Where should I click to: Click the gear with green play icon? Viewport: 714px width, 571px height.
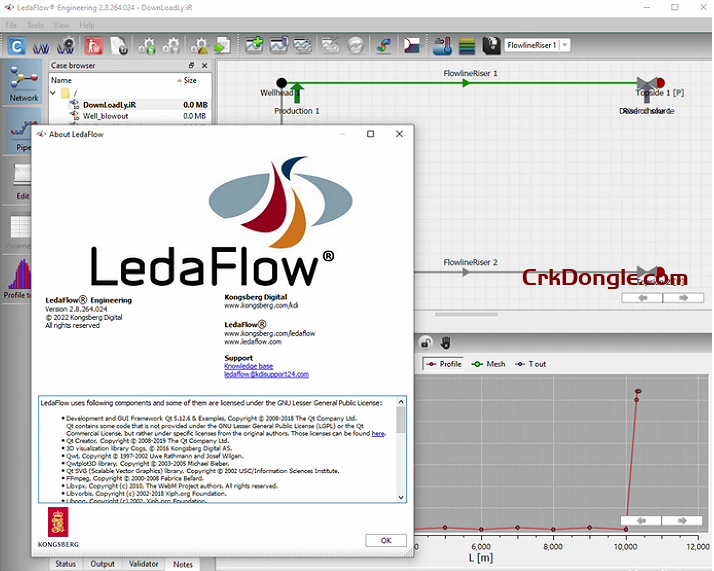click(147, 46)
